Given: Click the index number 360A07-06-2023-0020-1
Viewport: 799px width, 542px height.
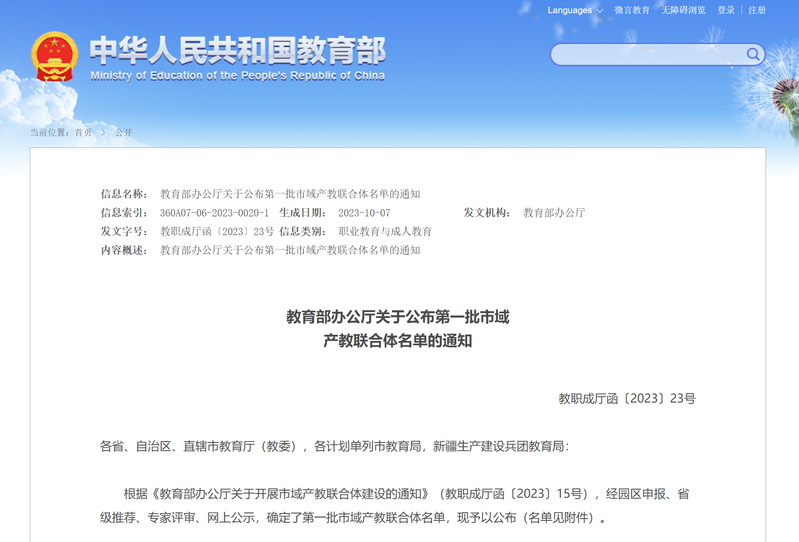Looking at the screenshot, I should (x=214, y=213).
